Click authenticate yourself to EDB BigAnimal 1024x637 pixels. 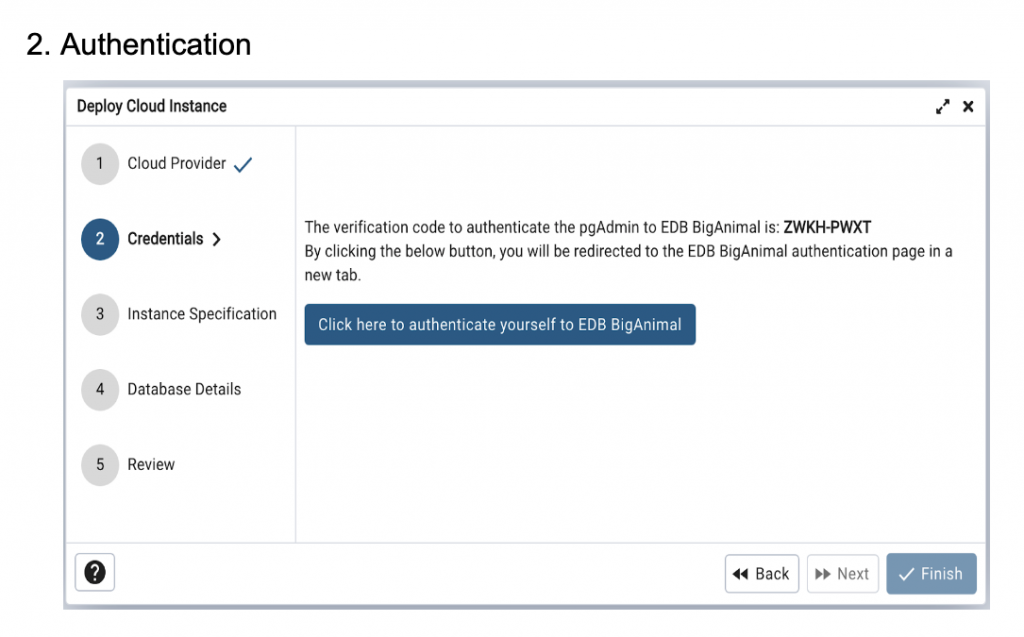[499, 324]
